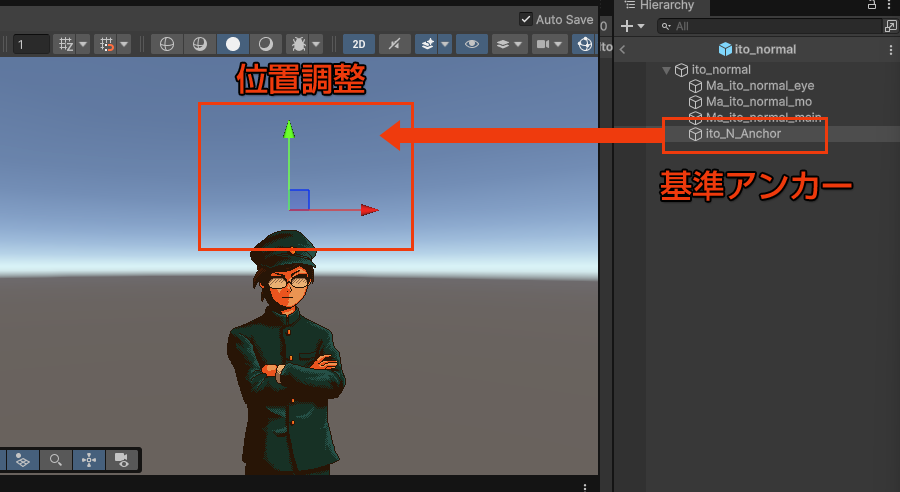Click the magnifier search icon in overlay toolbar
The height and width of the screenshot is (492, 900).
[56, 460]
